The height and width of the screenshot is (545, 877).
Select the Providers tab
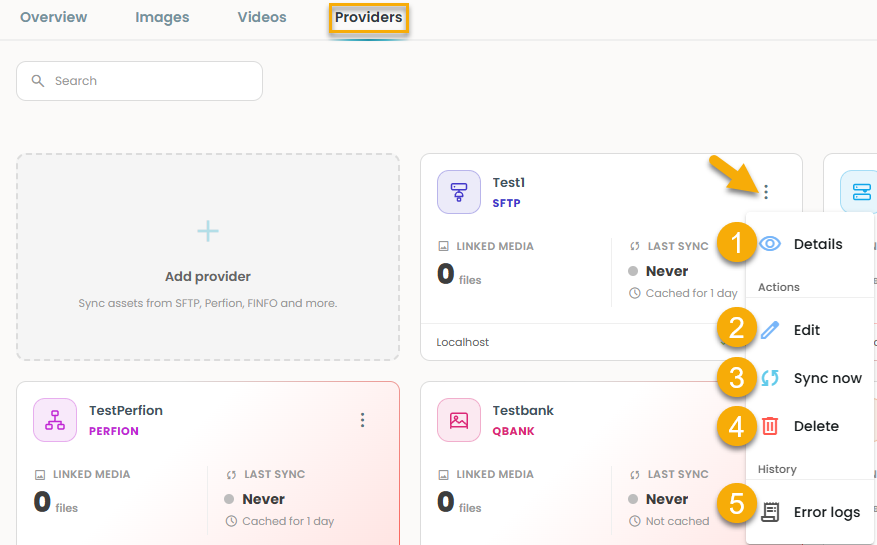369,17
